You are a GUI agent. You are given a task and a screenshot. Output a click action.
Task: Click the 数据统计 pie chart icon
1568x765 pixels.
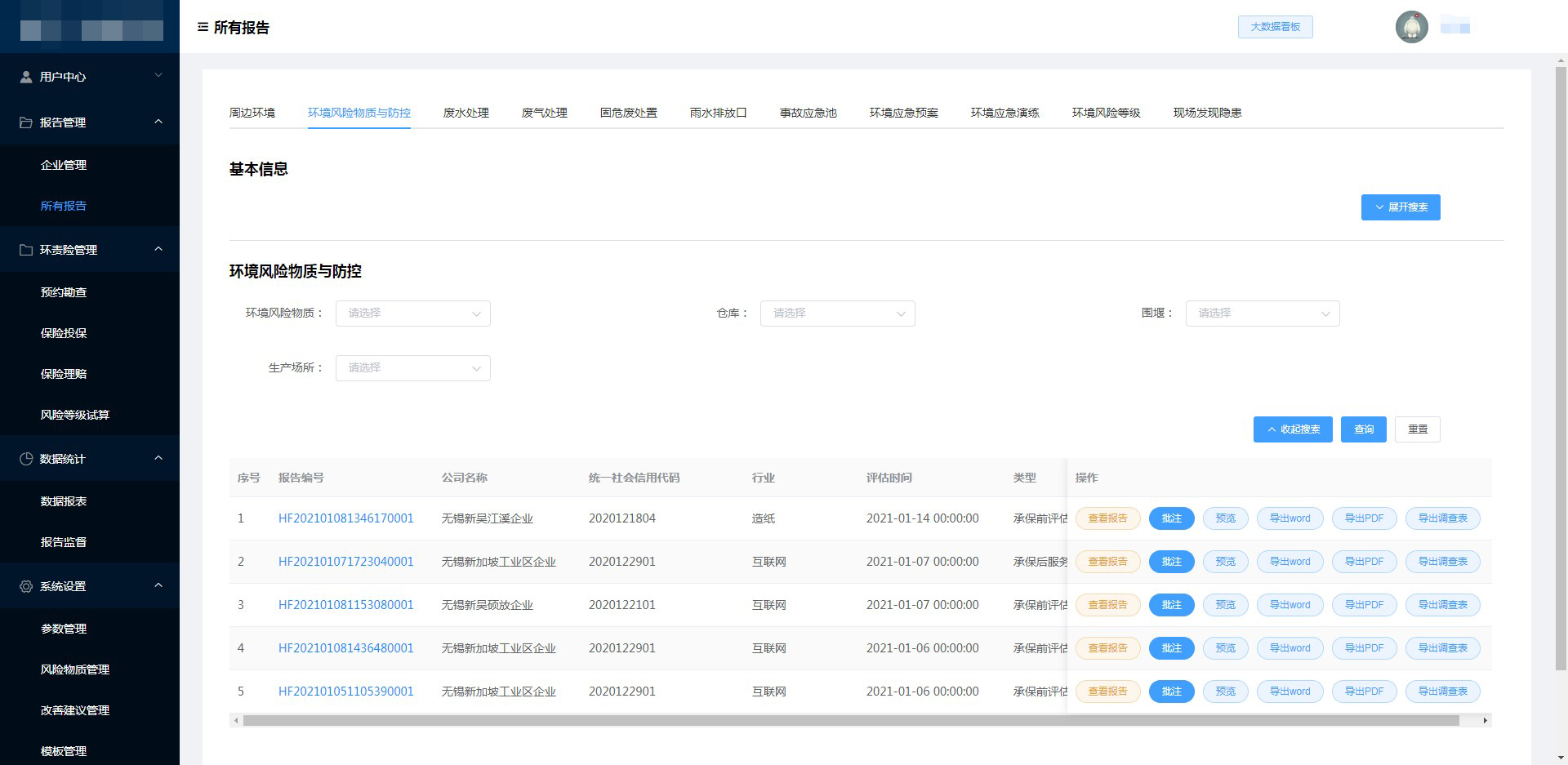click(26, 459)
